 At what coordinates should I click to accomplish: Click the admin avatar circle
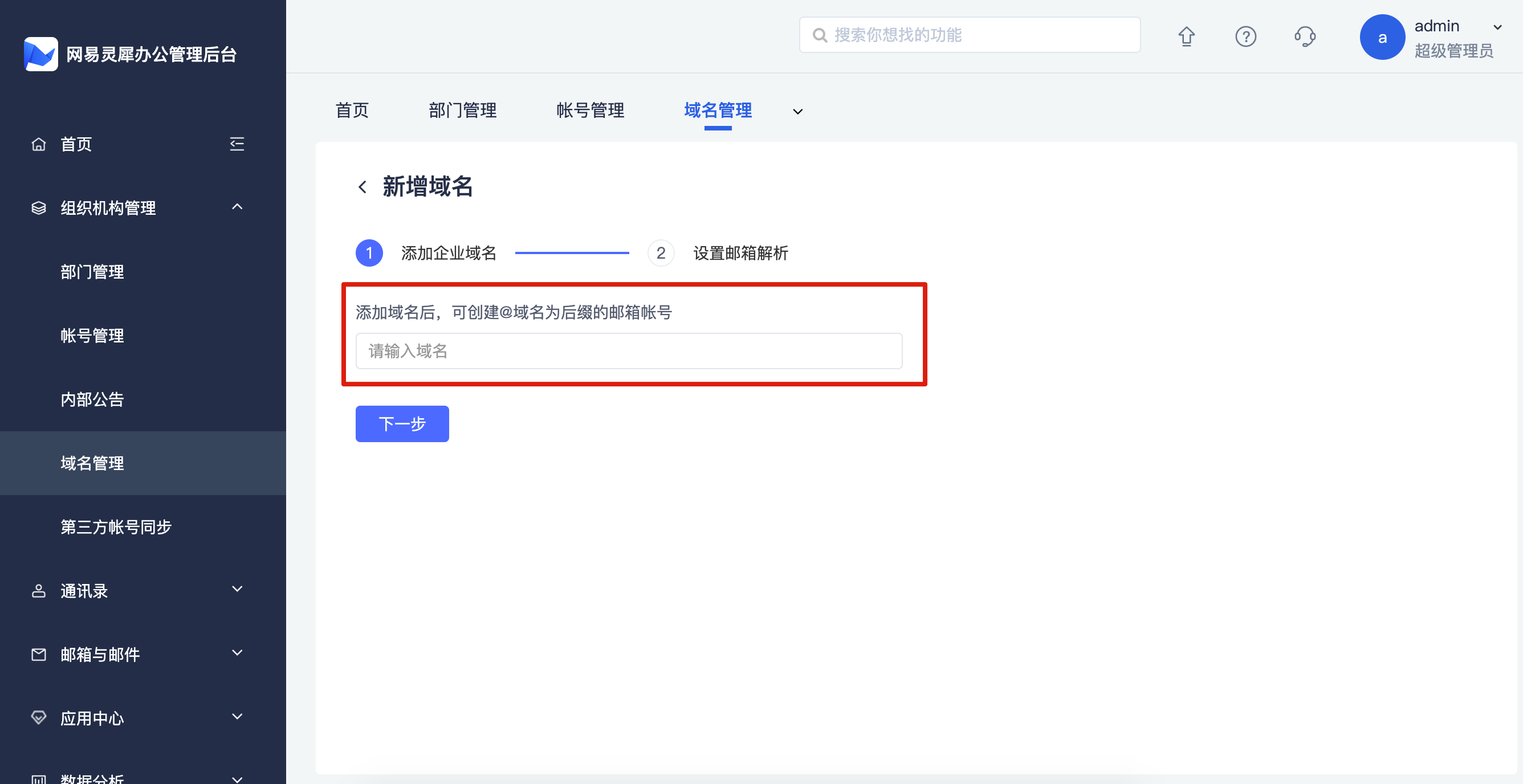pyautogui.click(x=1382, y=38)
